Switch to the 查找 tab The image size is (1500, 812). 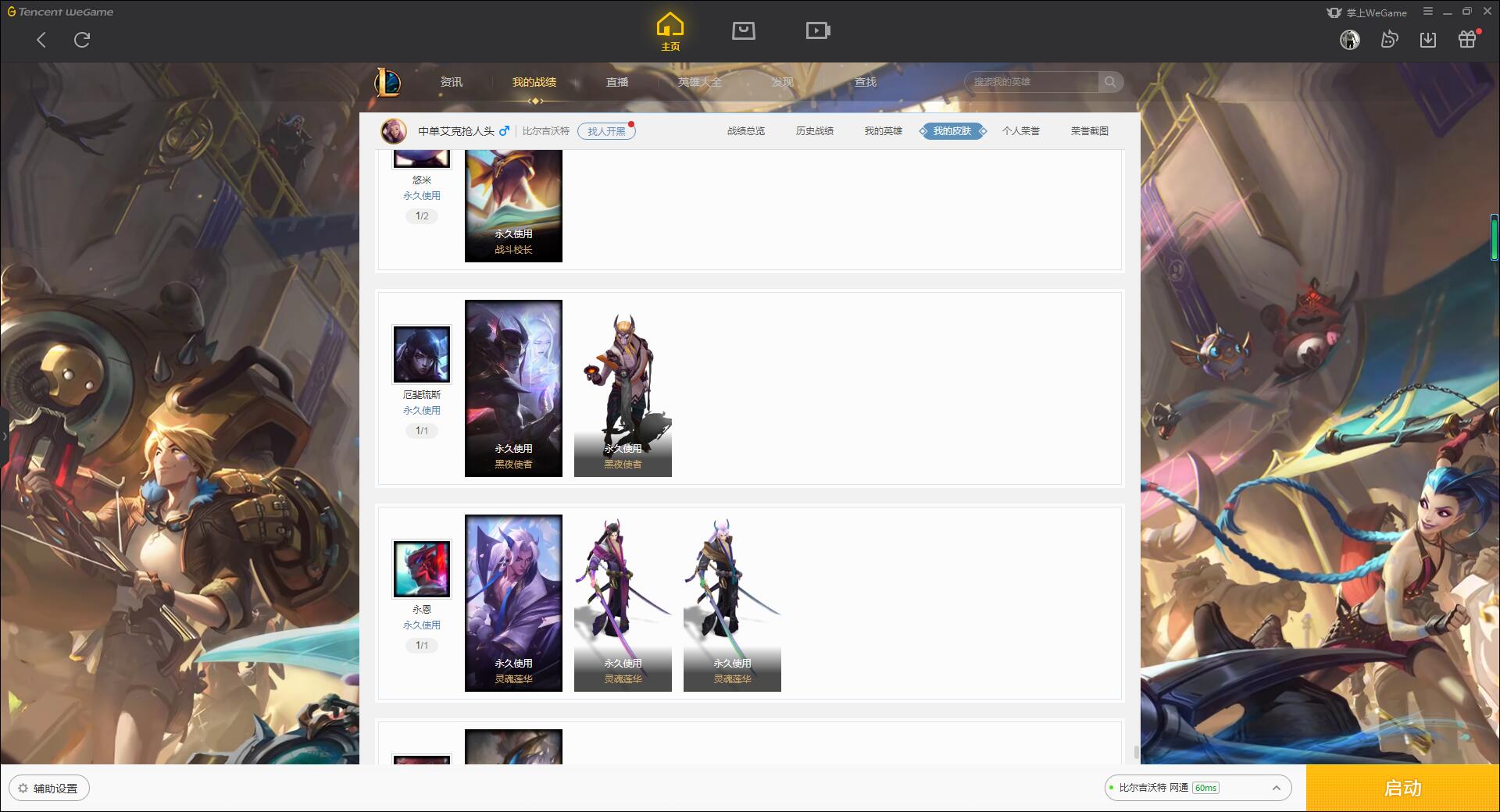pyautogui.click(x=866, y=82)
